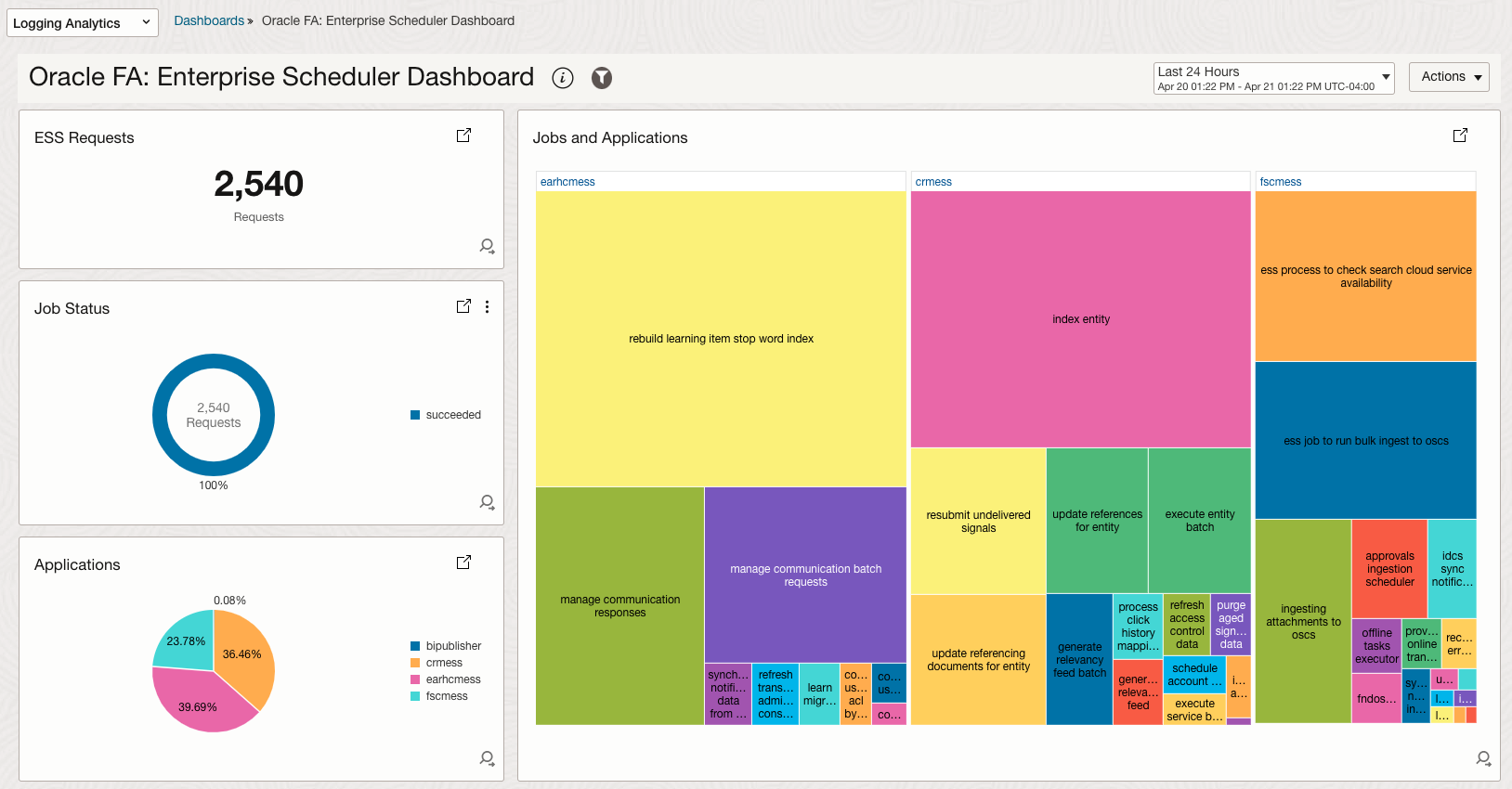
Task: Click fscmess legend swatch in Applications
Action: coord(415,696)
